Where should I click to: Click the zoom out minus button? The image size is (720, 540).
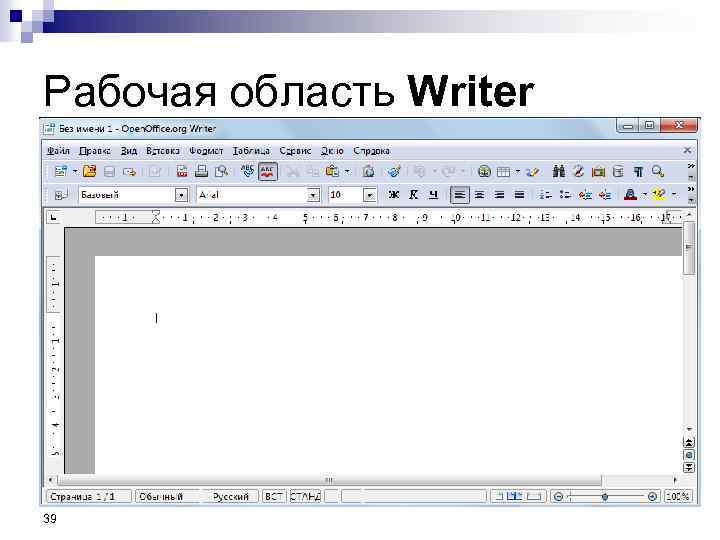click(x=558, y=496)
